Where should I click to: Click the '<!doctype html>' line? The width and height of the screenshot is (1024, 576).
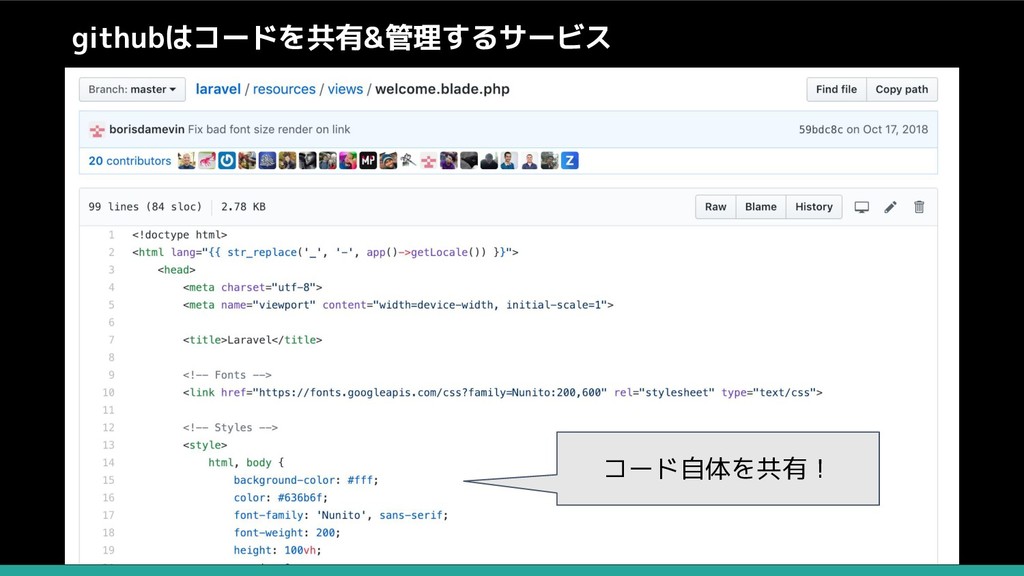180,234
